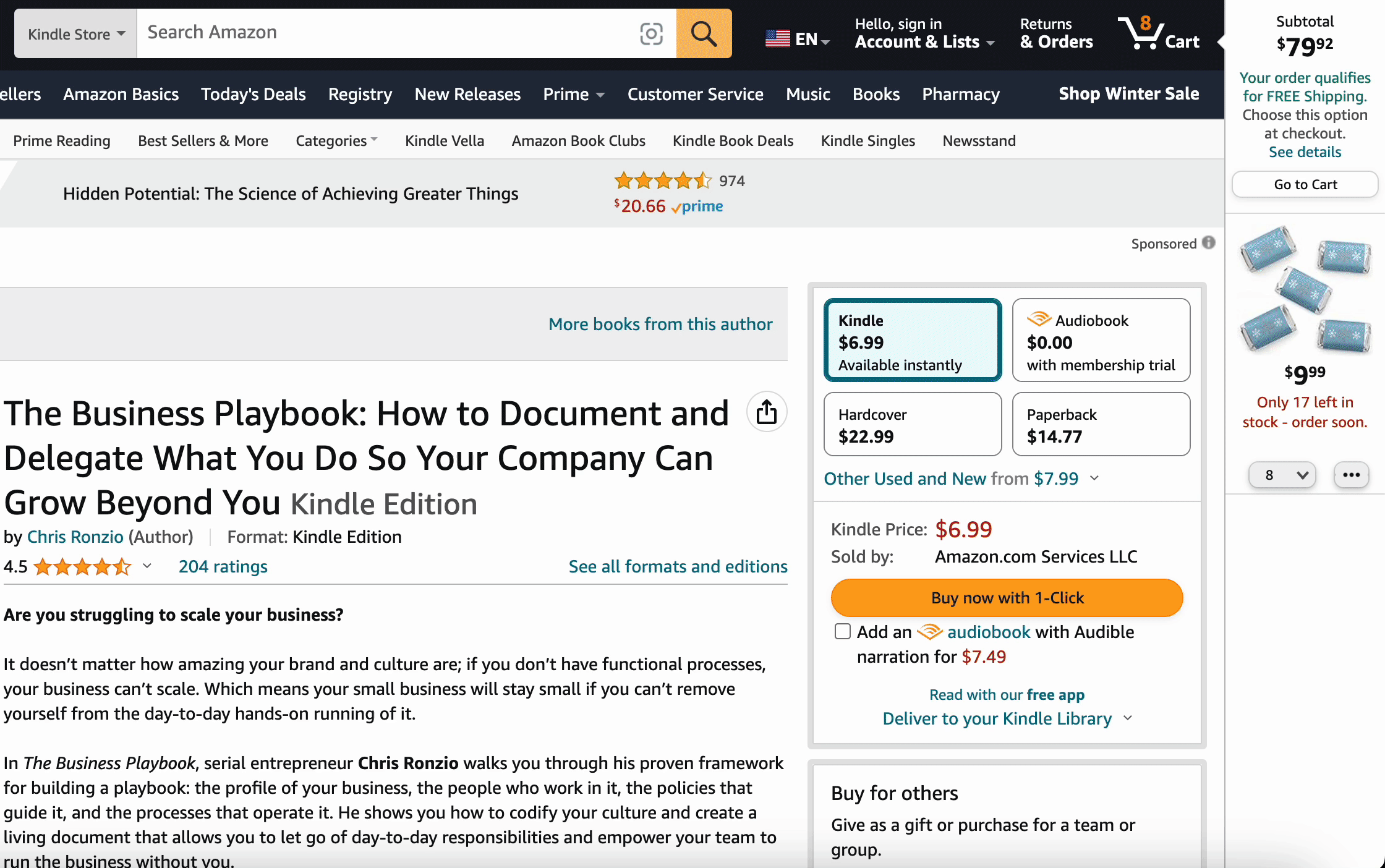Click the 4.5 star rating icons
1385x868 pixels.
[82, 566]
